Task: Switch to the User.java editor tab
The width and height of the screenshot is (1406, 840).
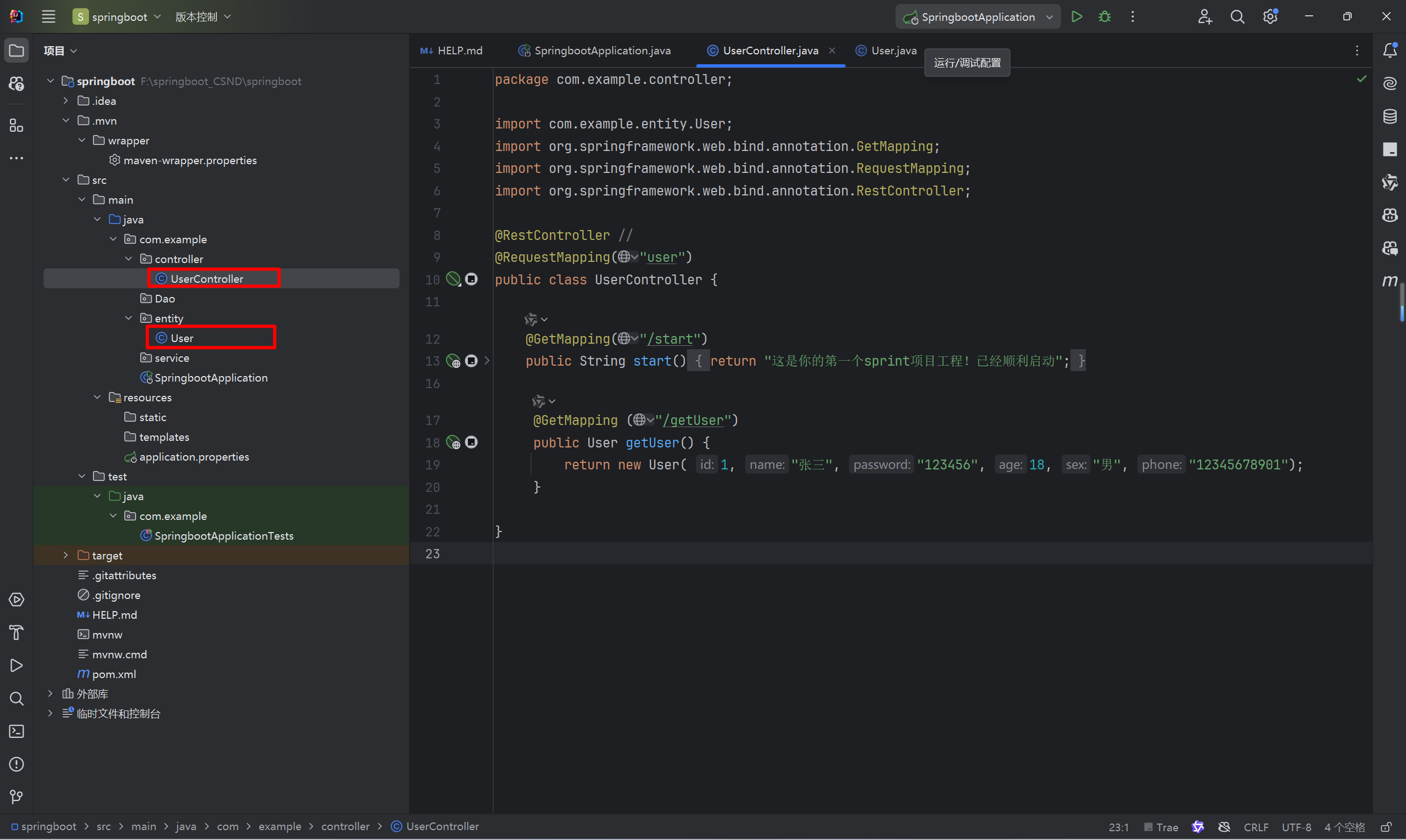Action: click(x=893, y=51)
